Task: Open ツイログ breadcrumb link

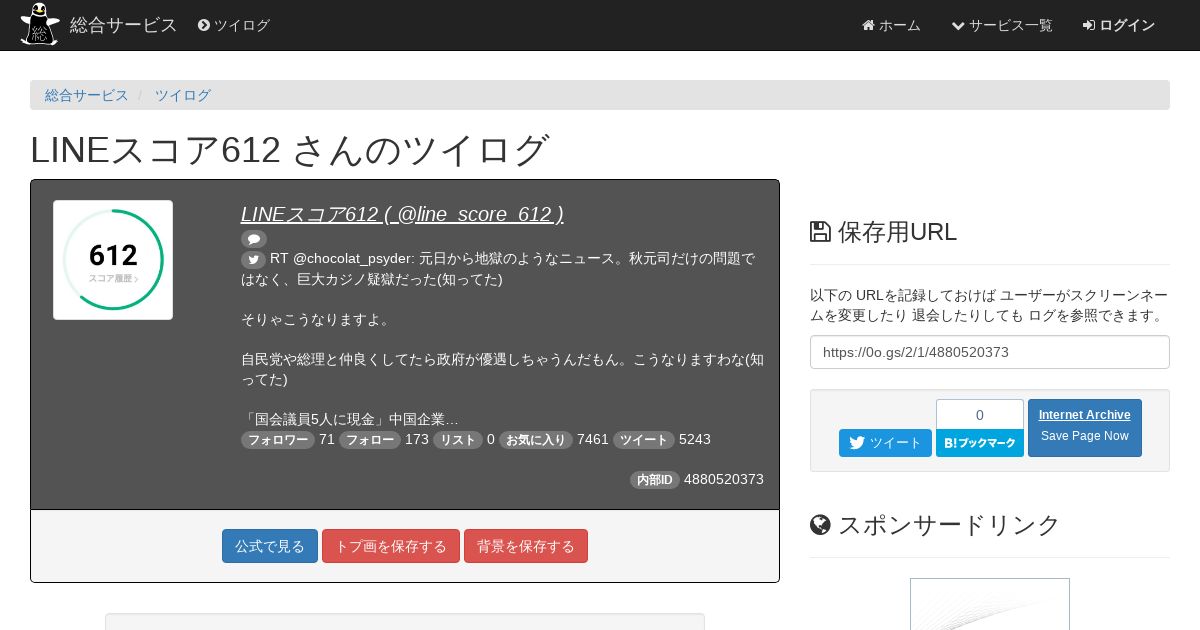Action: (x=183, y=95)
